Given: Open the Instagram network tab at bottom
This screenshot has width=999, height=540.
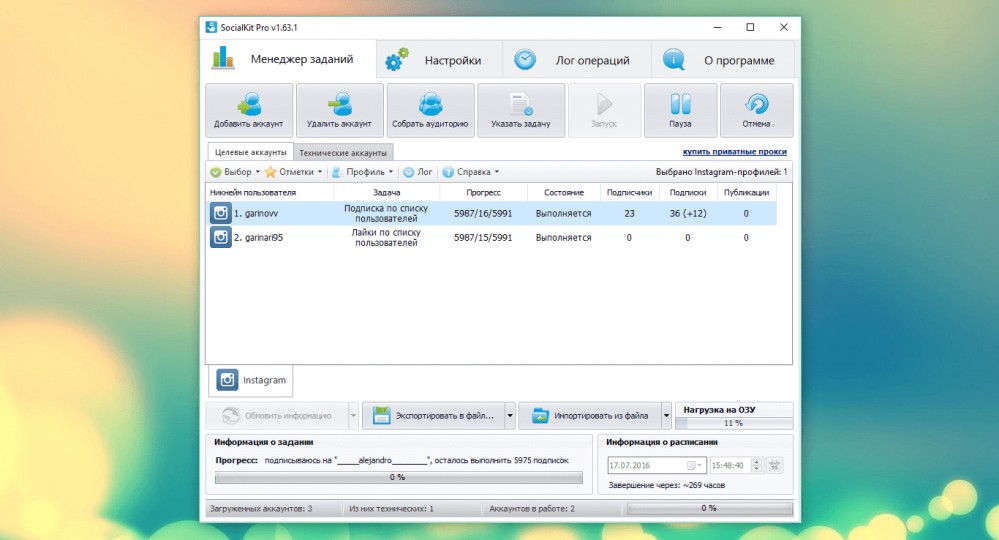Looking at the screenshot, I should [x=251, y=380].
